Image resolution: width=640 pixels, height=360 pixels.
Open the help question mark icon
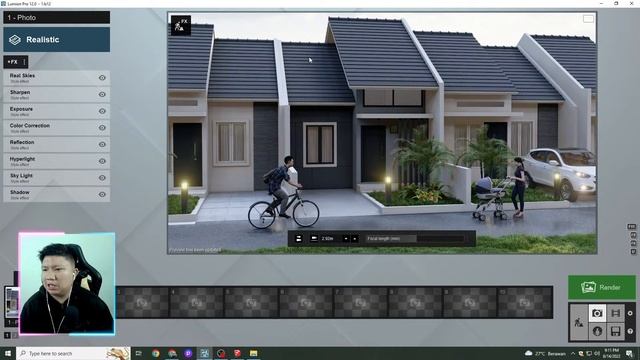tap(630, 331)
